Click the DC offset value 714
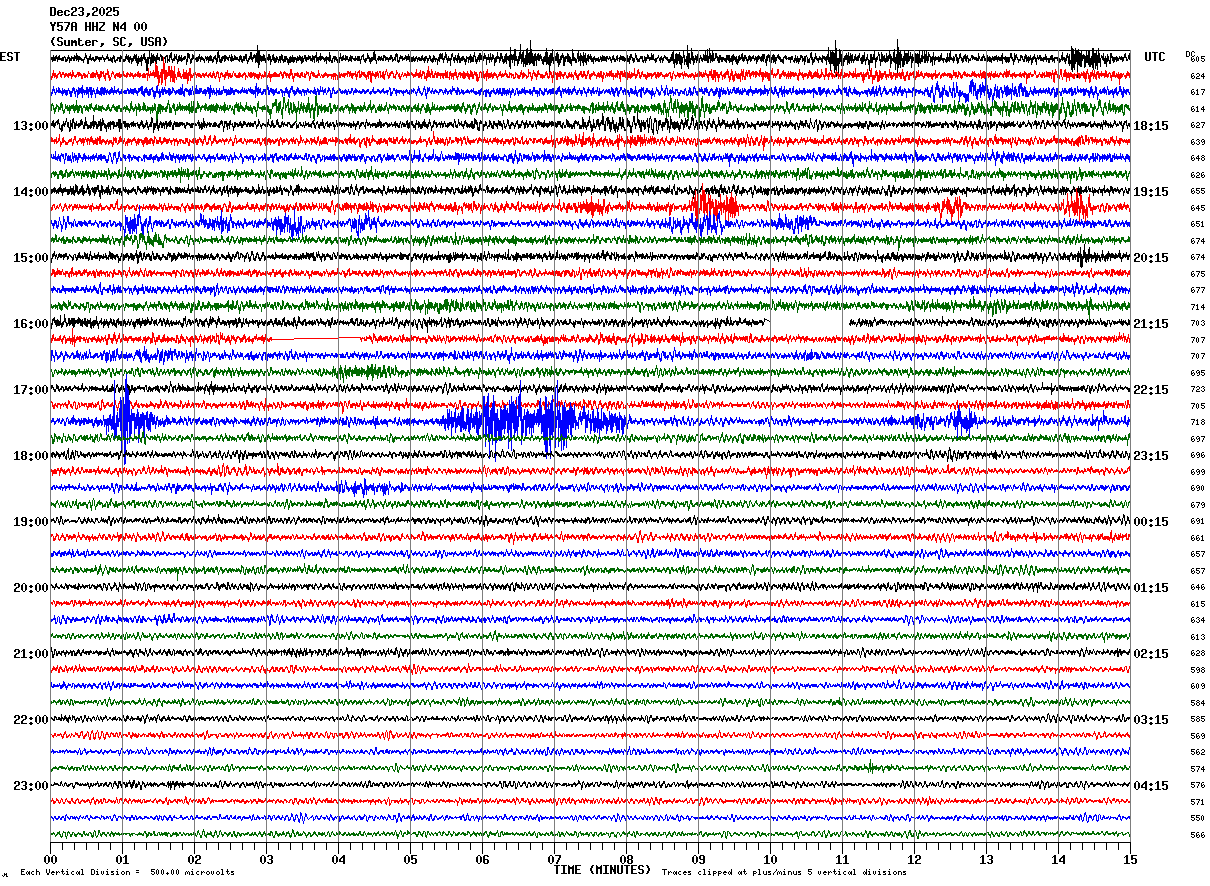1210x886 pixels. (1197, 307)
